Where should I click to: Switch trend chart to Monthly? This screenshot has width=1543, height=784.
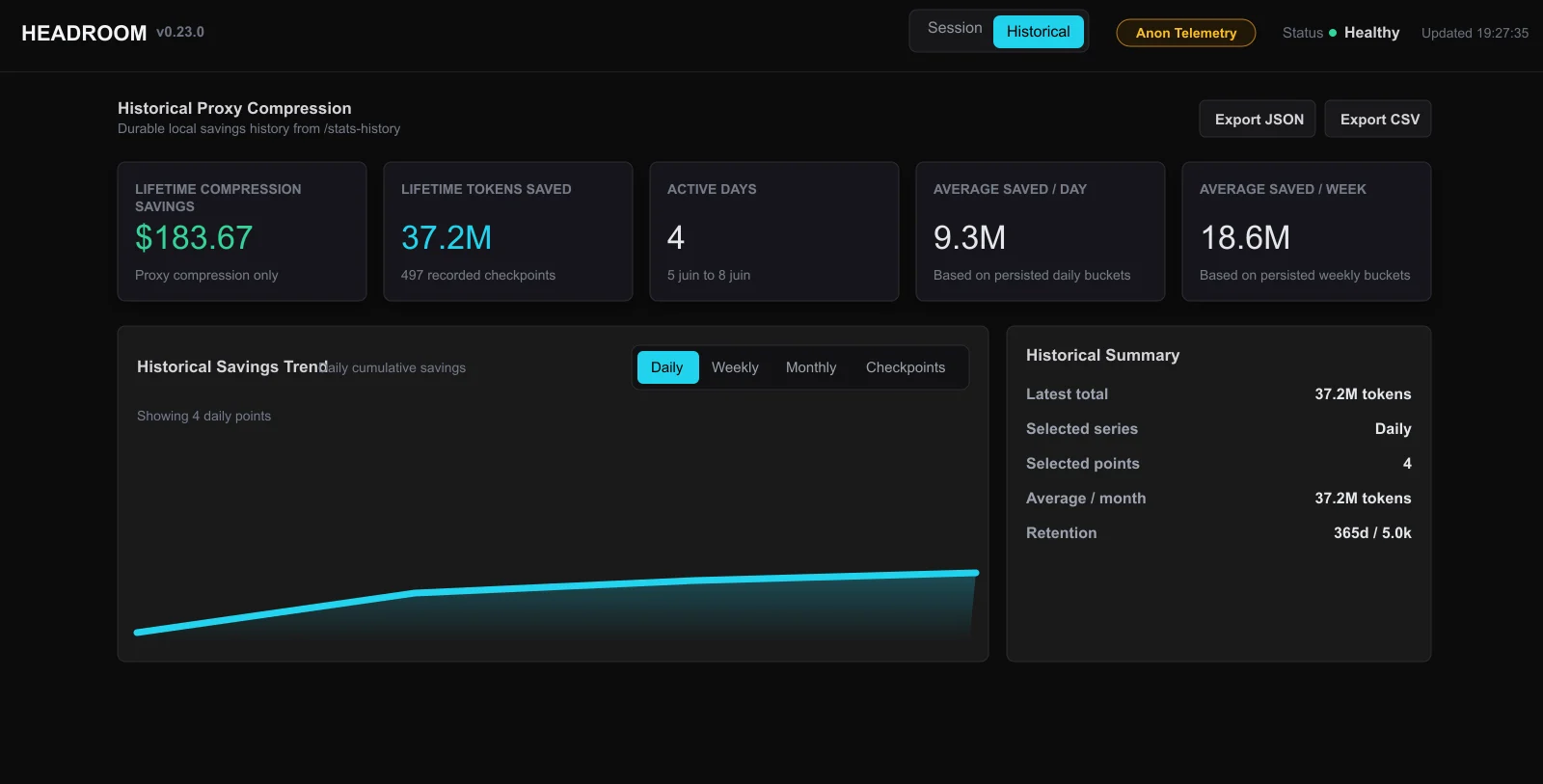click(811, 367)
